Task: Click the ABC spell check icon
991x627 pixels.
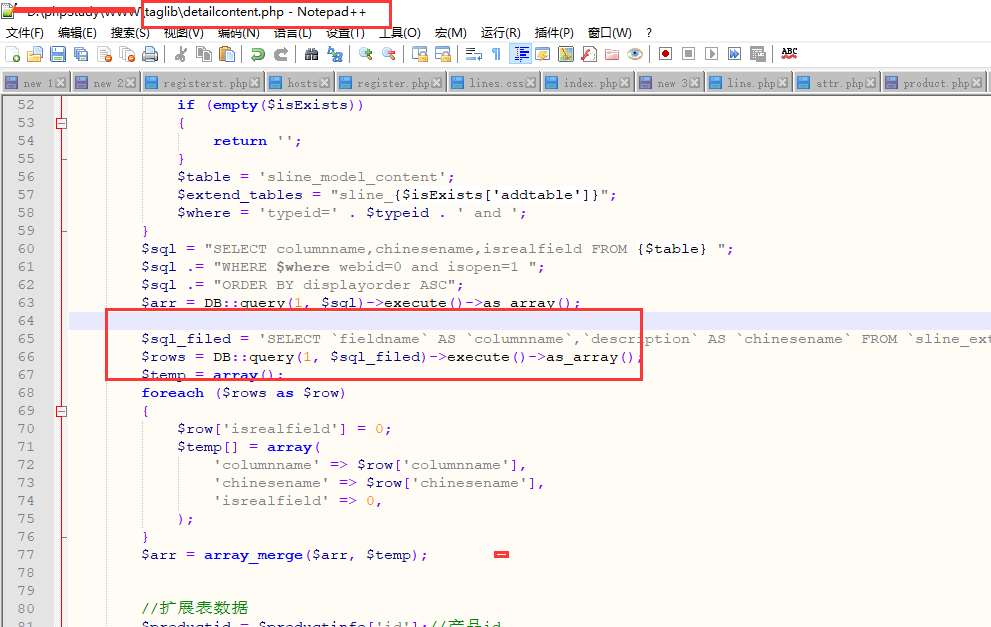Action: click(x=789, y=54)
